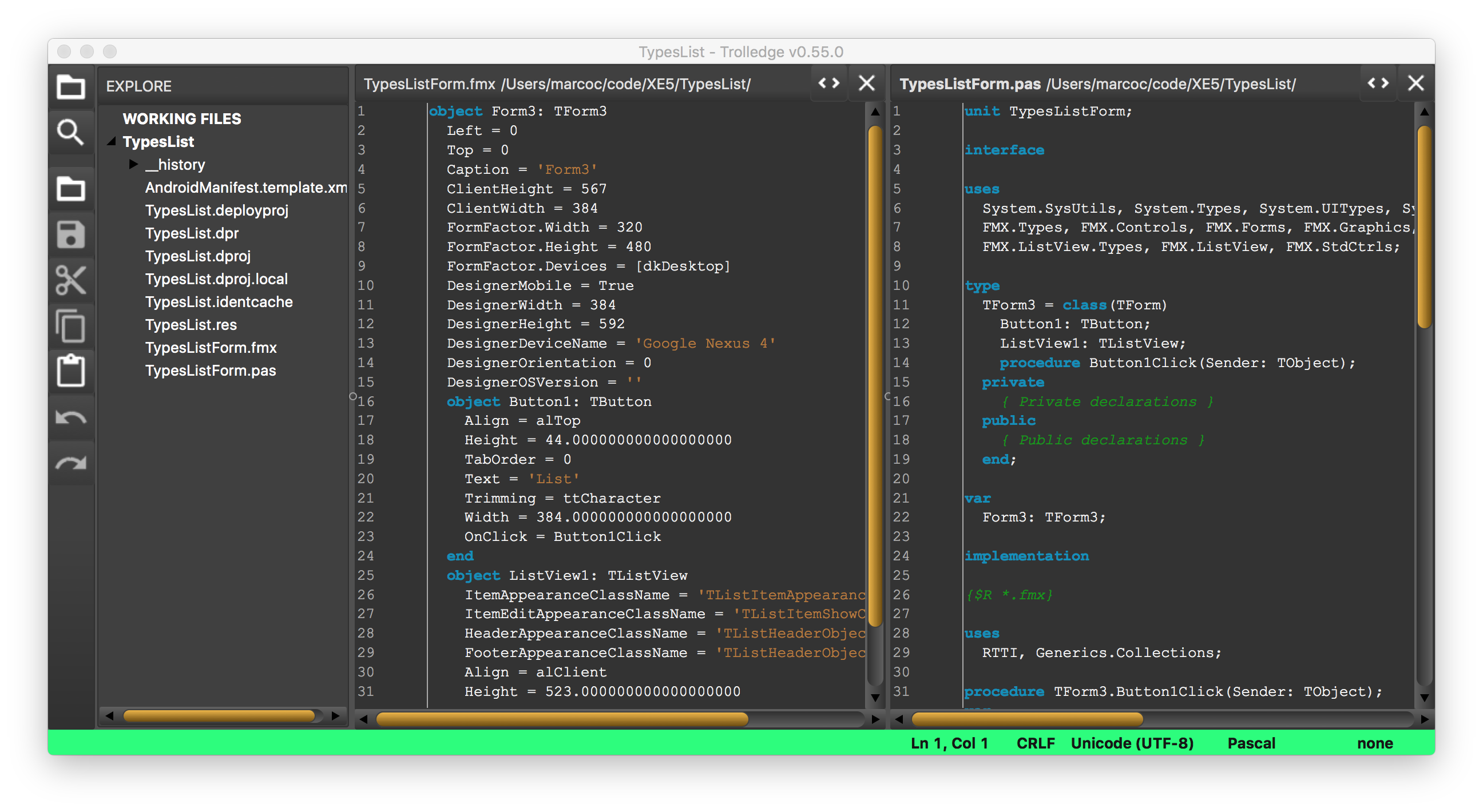Focus the TypesListForm.pas editor tab
Screen dimensions: 1483x812
click(971, 84)
